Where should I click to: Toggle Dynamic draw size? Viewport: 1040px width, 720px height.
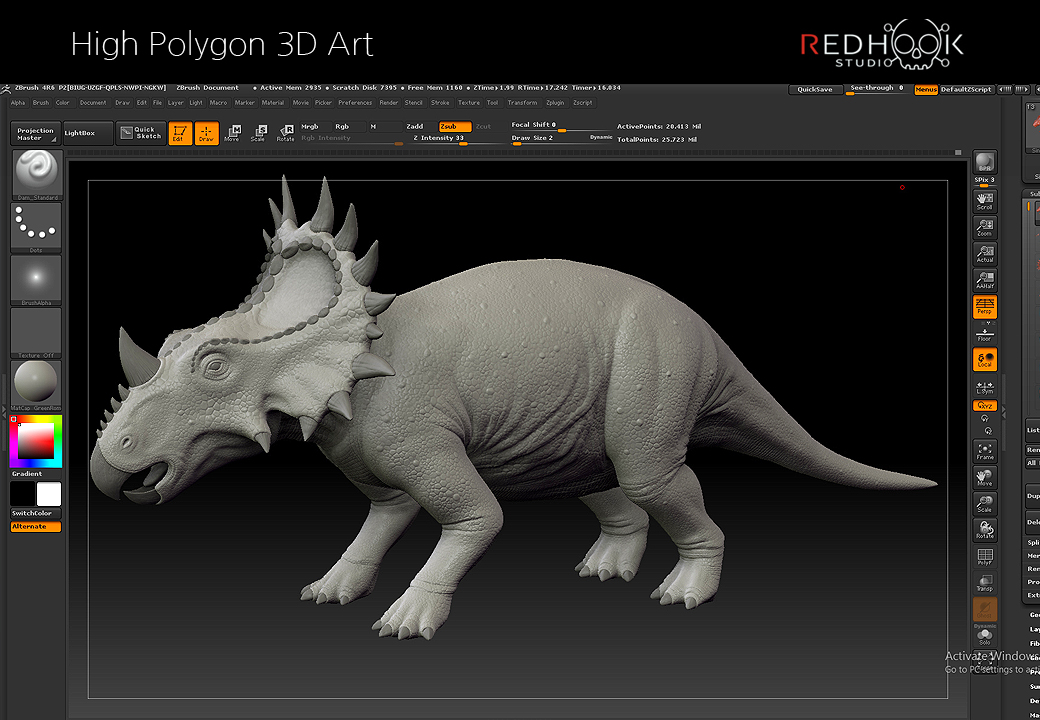point(601,137)
